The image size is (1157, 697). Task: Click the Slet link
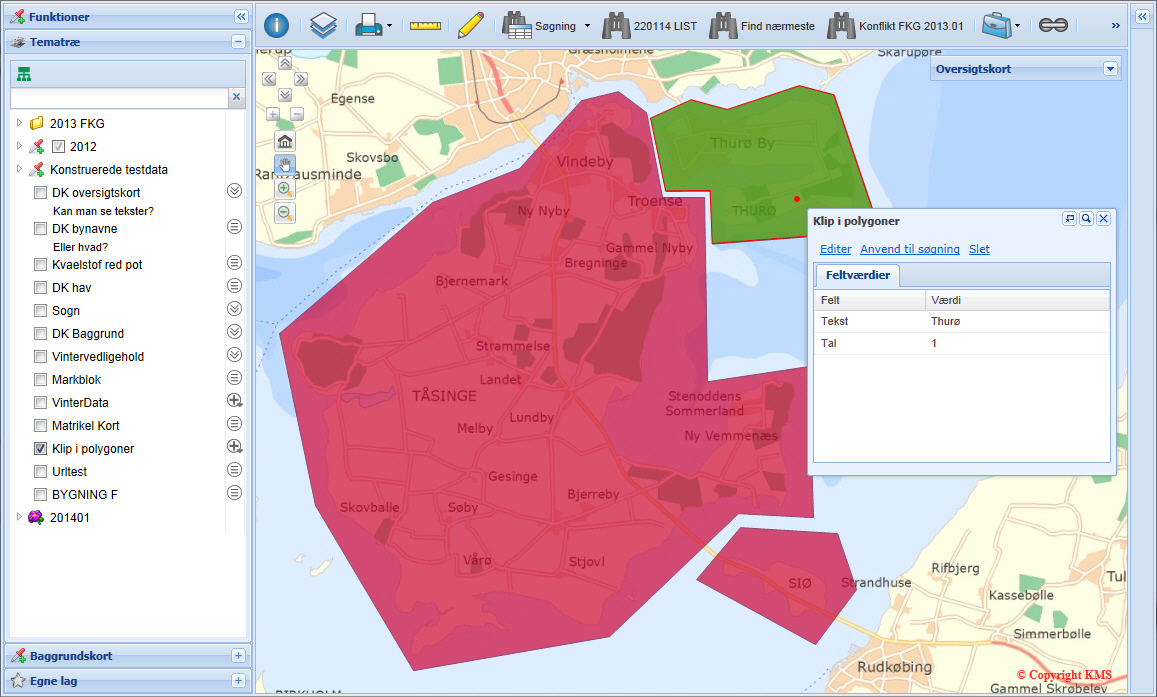point(979,249)
